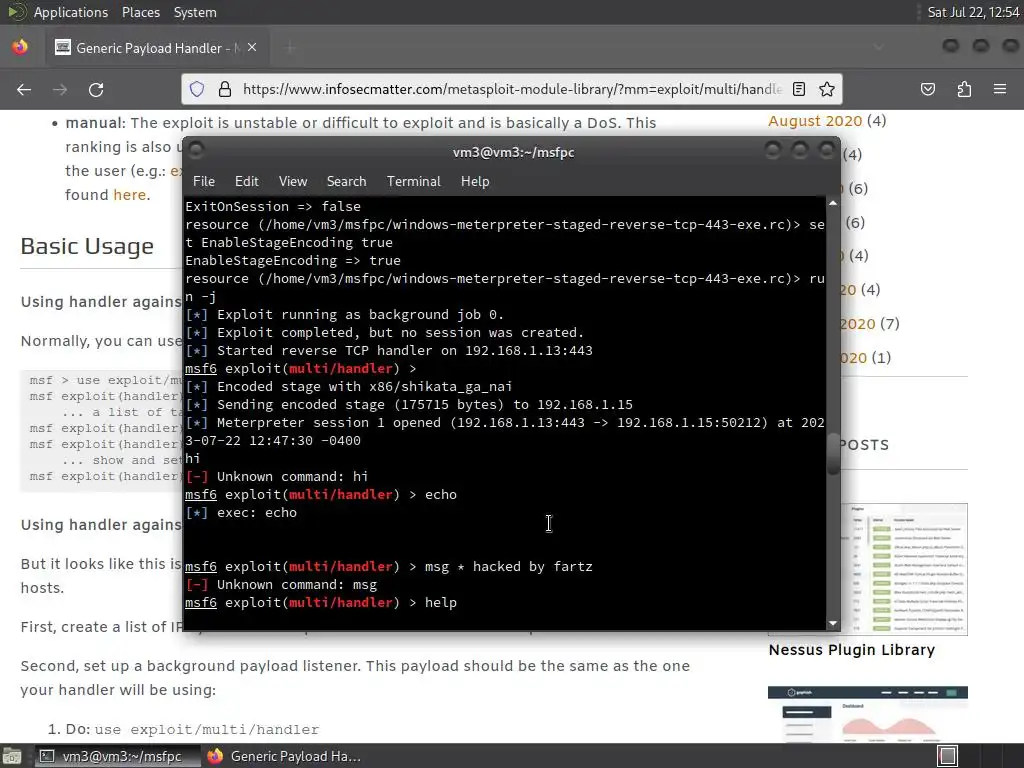
Task: Open the Pocket save icon
Action: [x=927, y=89]
